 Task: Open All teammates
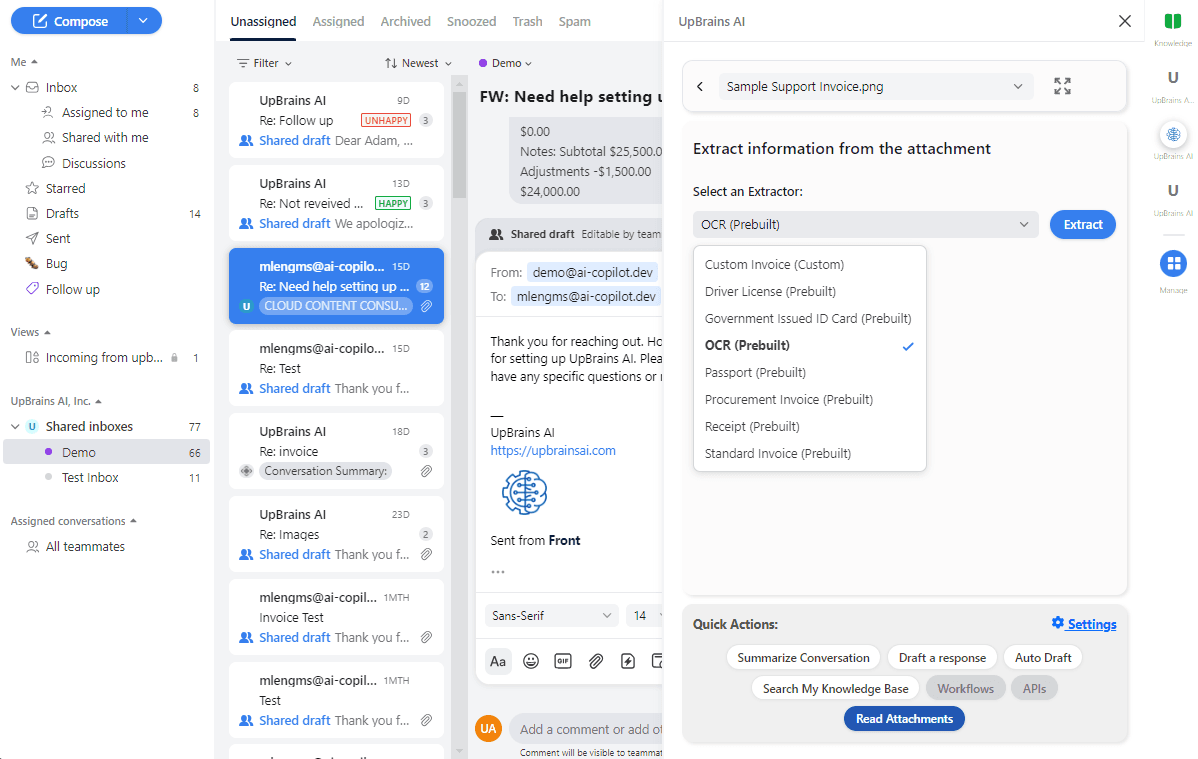[x=85, y=547]
